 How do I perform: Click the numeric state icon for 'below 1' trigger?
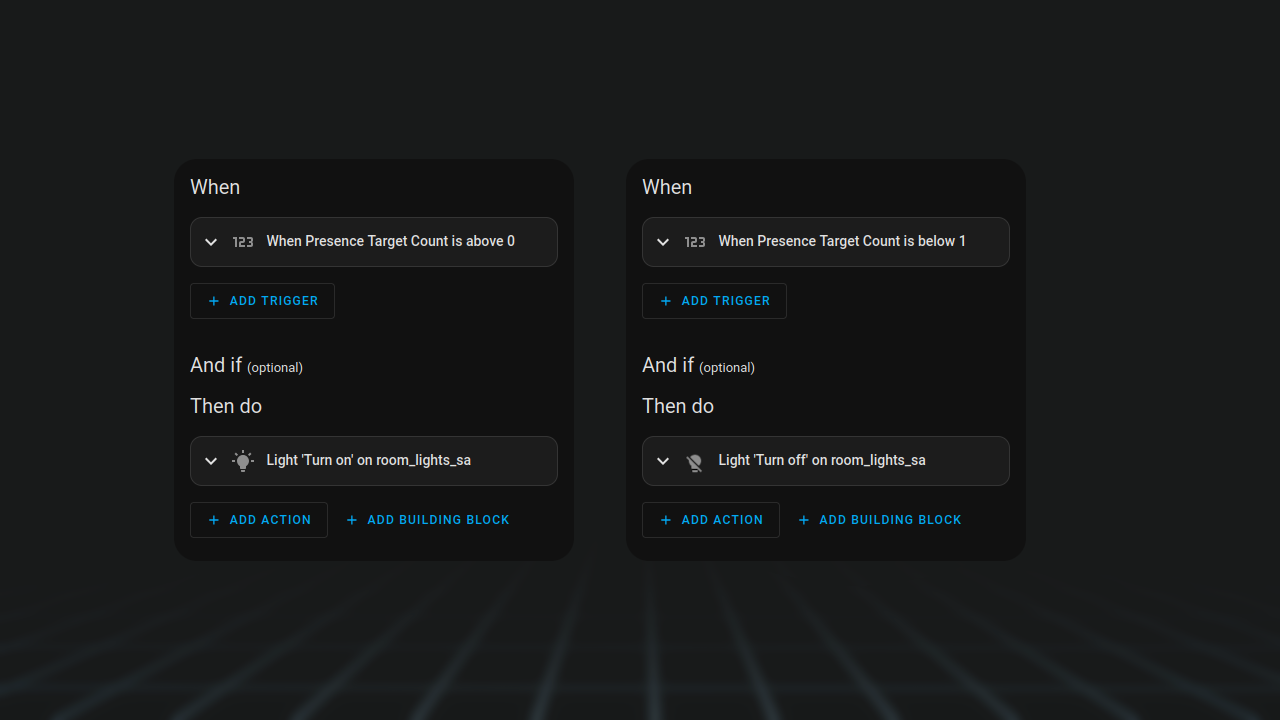click(695, 242)
